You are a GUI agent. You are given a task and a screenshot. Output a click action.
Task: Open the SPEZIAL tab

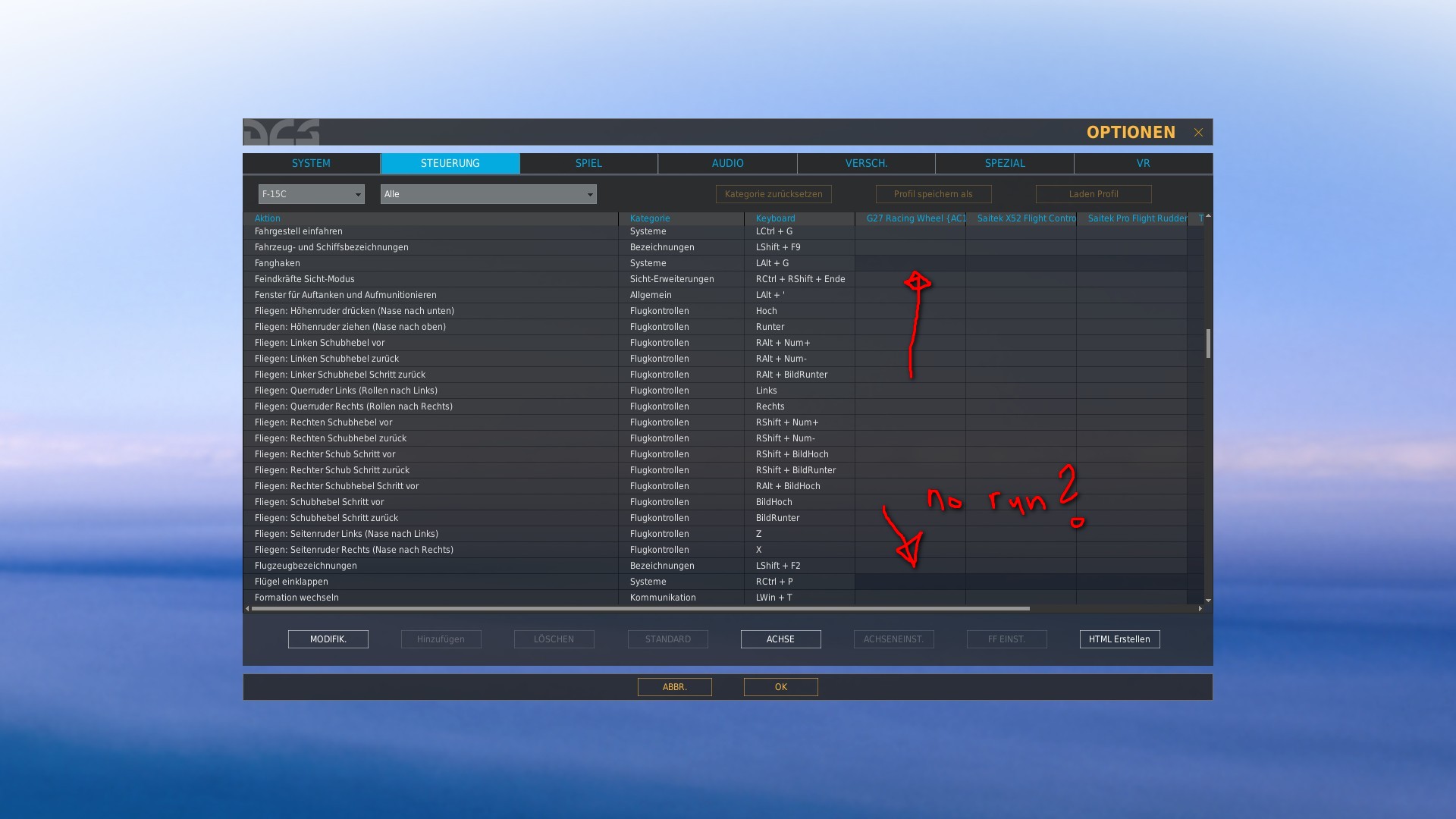(x=1005, y=163)
